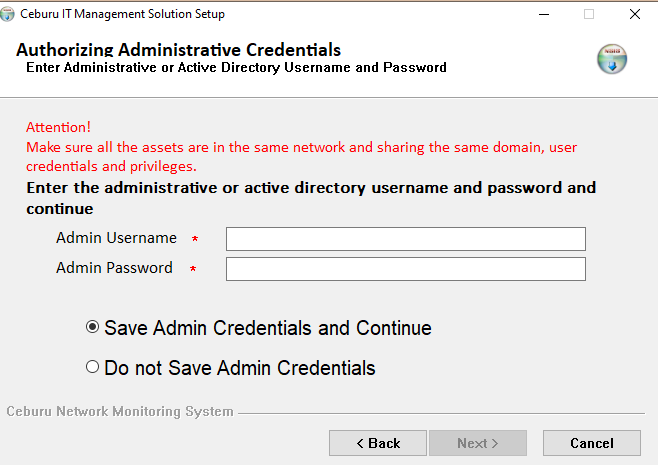Minimize the setup window
The height and width of the screenshot is (465, 658).
(x=544, y=14)
